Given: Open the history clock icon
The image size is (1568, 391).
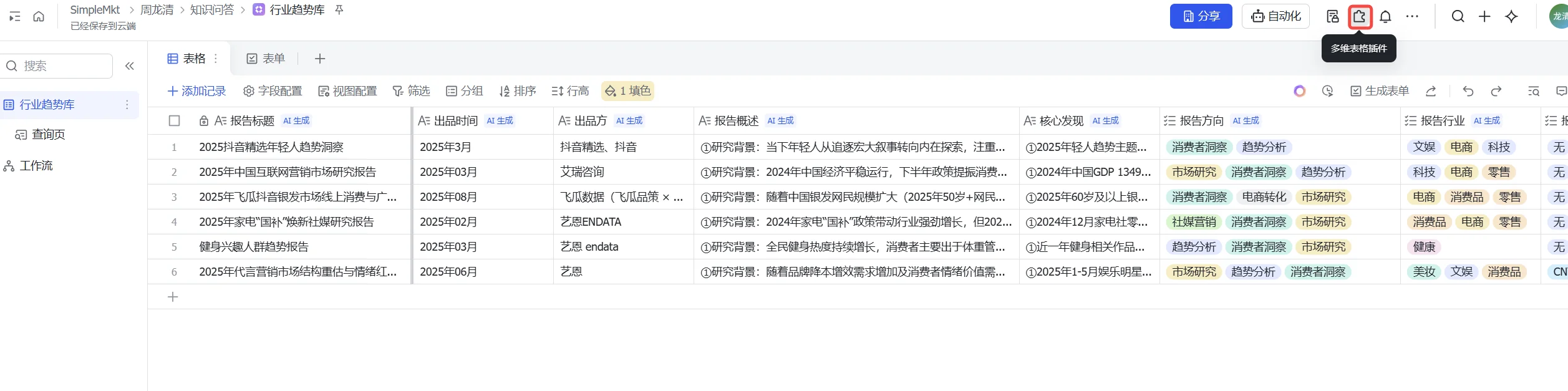Looking at the screenshot, I should click(1328, 92).
